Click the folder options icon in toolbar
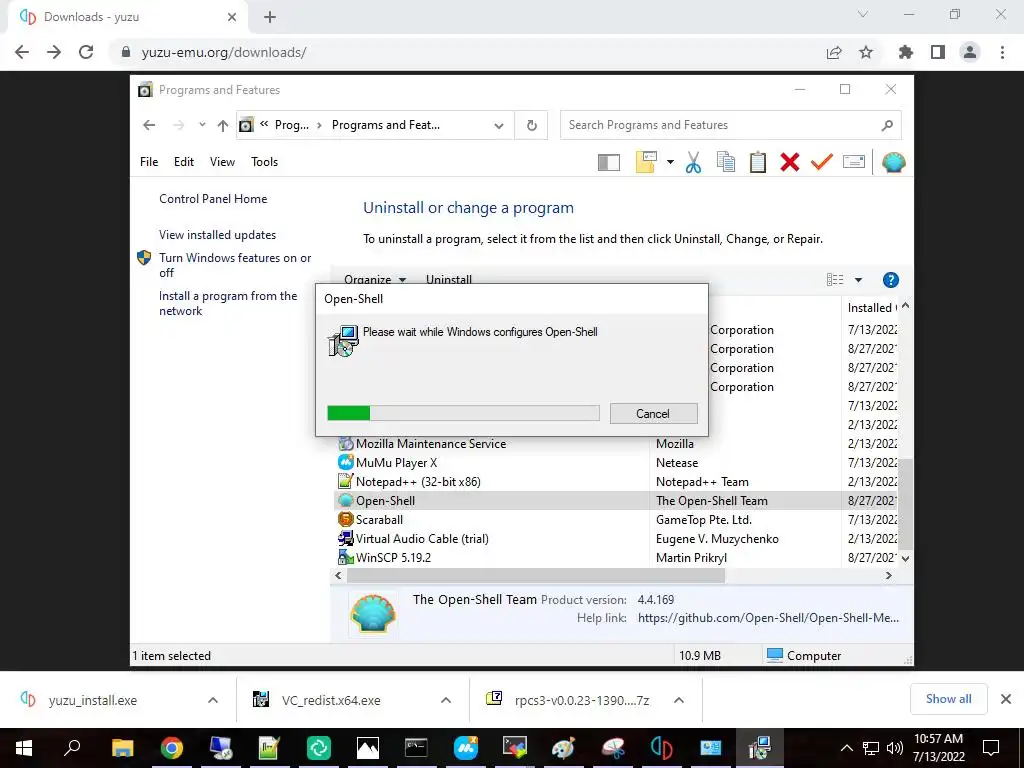Image resolution: width=1024 pixels, height=768 pixels. coord(646,162)
